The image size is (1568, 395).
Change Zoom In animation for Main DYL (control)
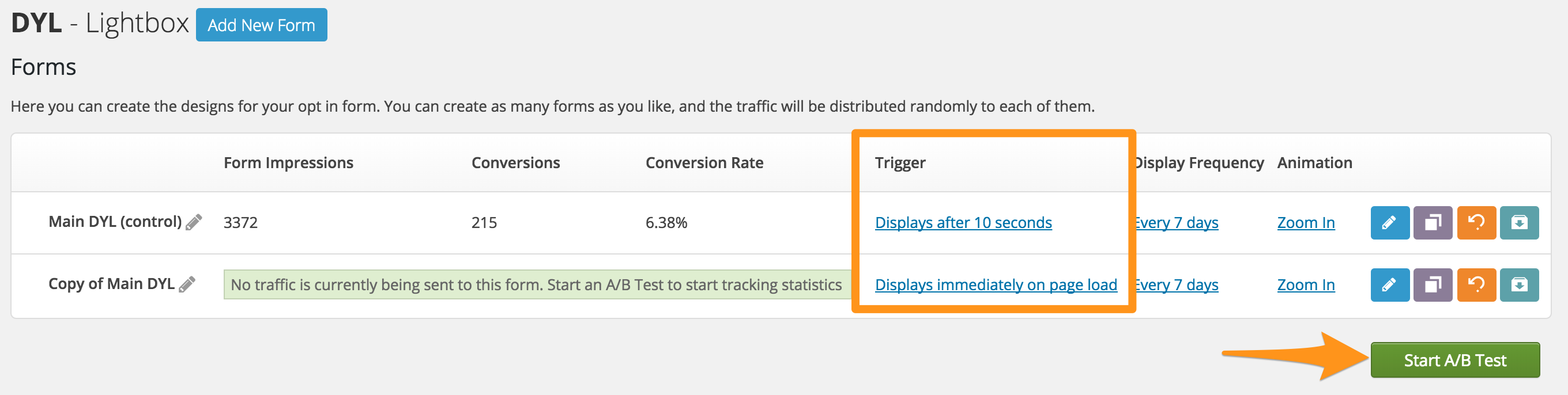coord(1306,222)
